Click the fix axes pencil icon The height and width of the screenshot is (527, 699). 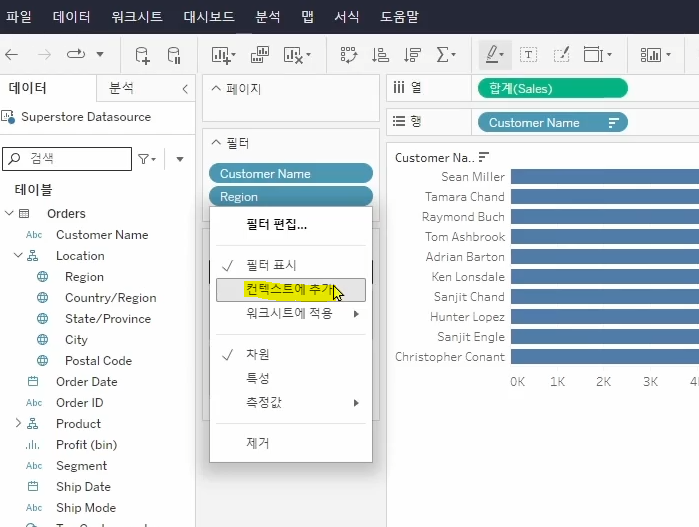561,55
